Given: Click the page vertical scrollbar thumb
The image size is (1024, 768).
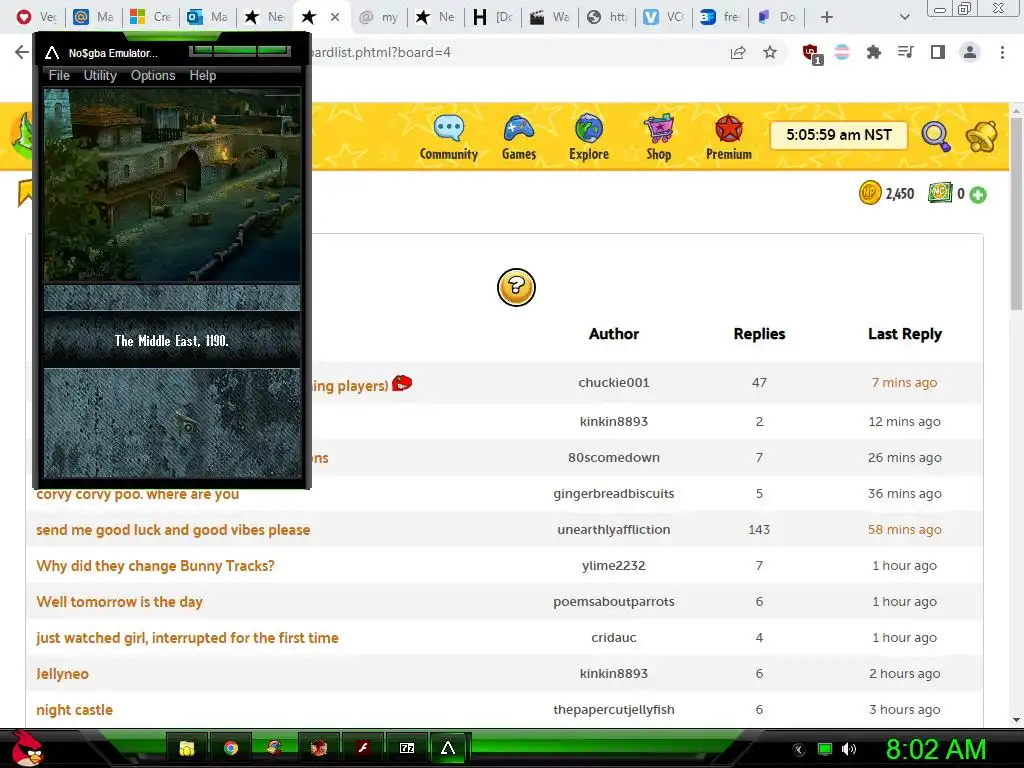Looking at the screenshot, I should 1016,212.
